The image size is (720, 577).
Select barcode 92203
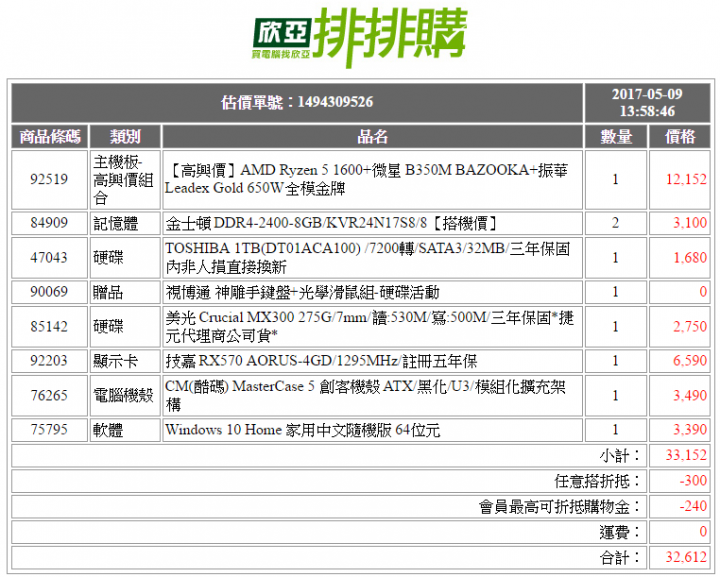coord(49,360)
